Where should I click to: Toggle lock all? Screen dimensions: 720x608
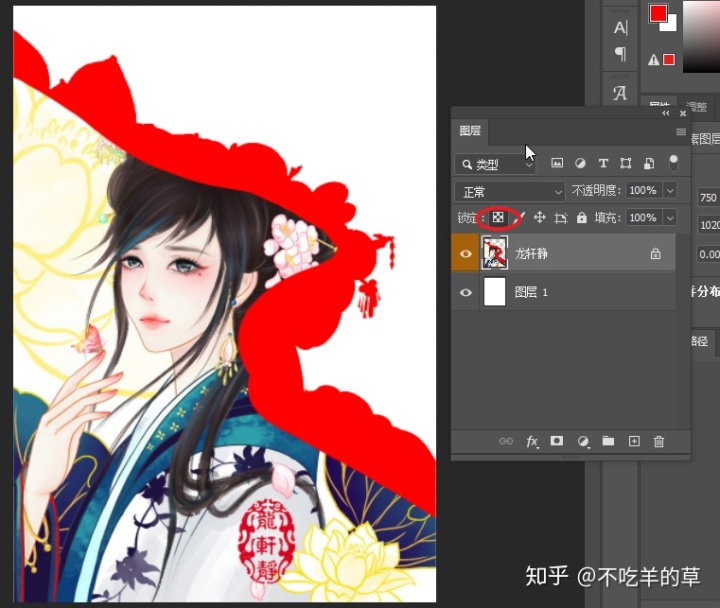pyautogui.click(x=582, y=217)
